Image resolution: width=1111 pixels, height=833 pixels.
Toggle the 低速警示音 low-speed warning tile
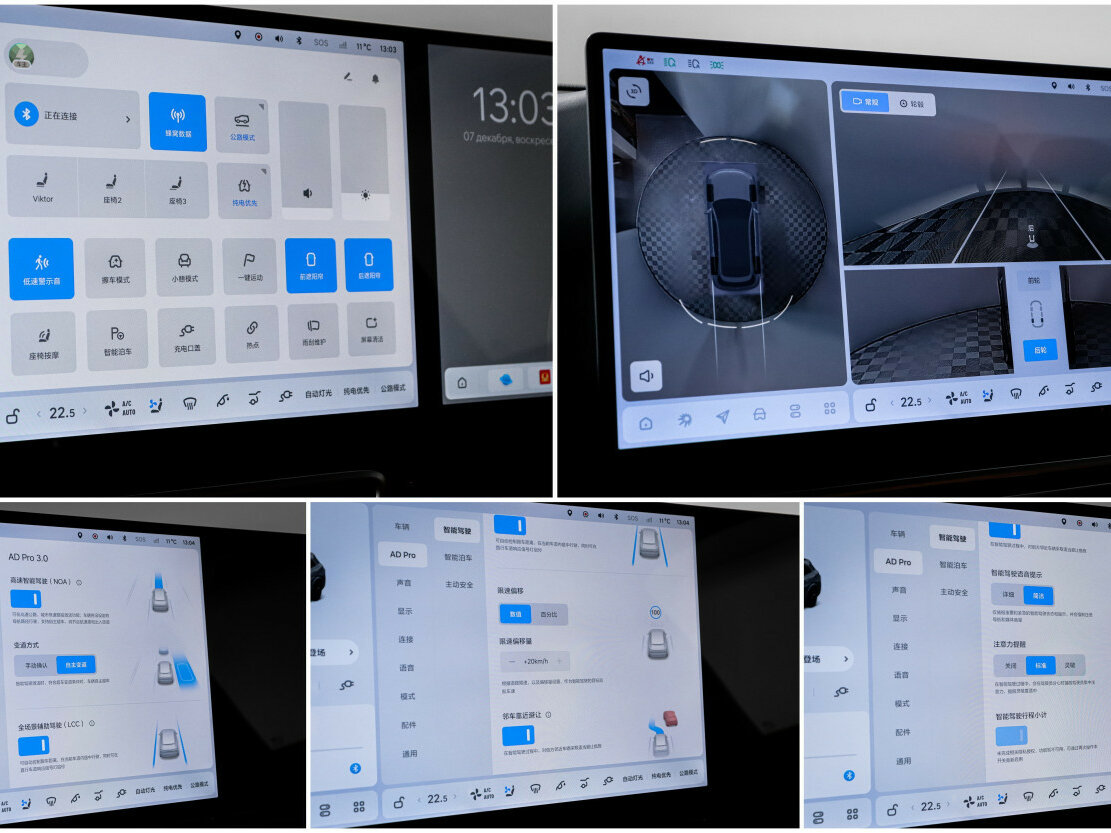point(41,268)
